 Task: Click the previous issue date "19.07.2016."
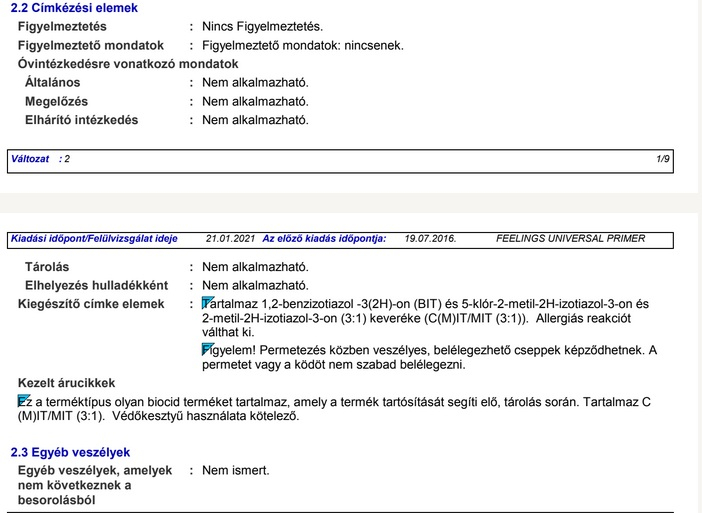point(430,239)
